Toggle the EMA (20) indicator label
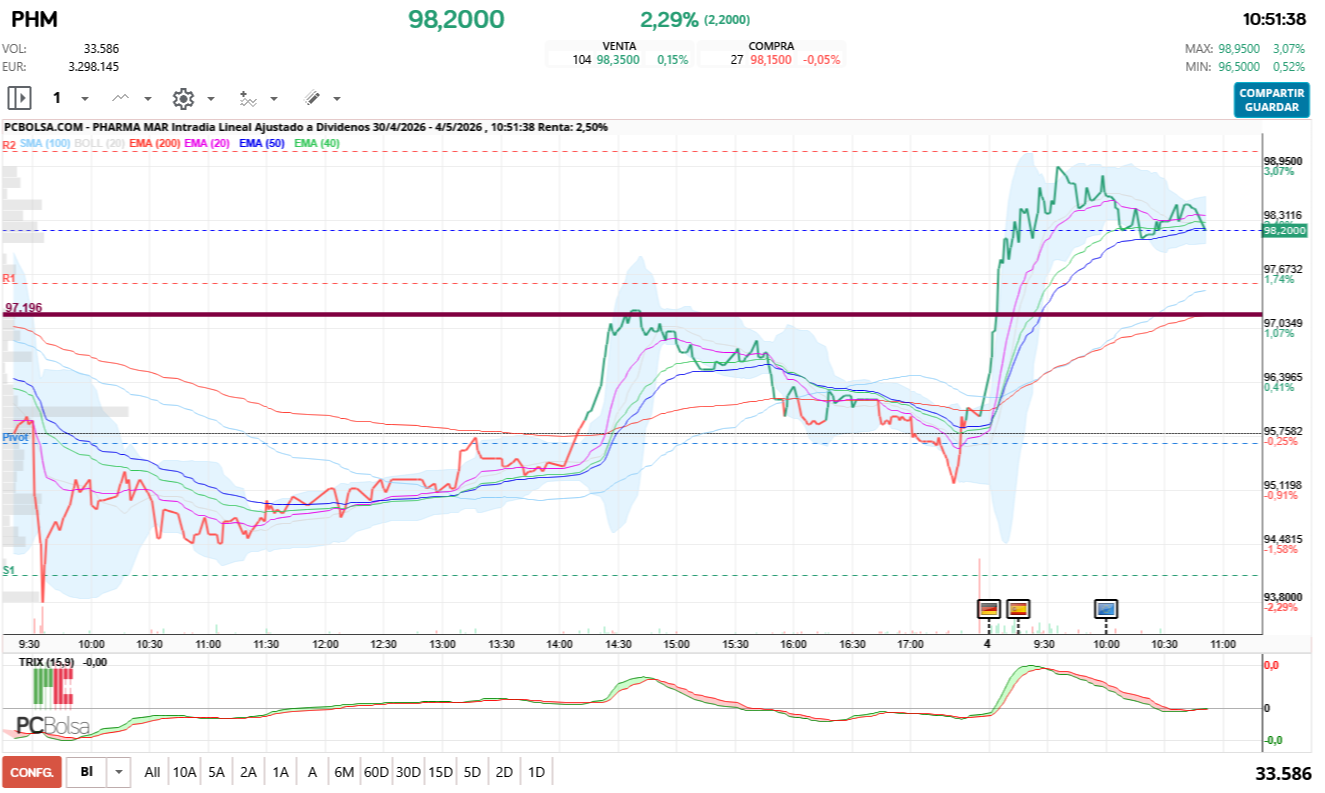This screenshot has height=793, width=1325. tap(208, 145)
